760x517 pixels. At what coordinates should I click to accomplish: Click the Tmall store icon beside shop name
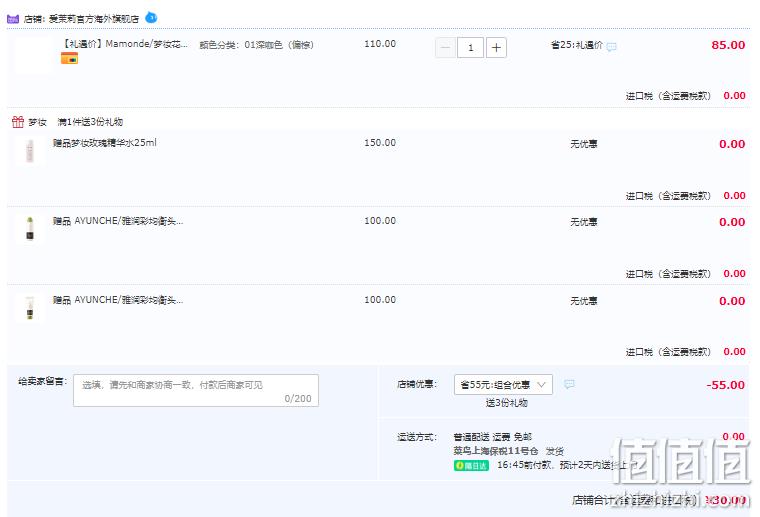pos(13,19)
